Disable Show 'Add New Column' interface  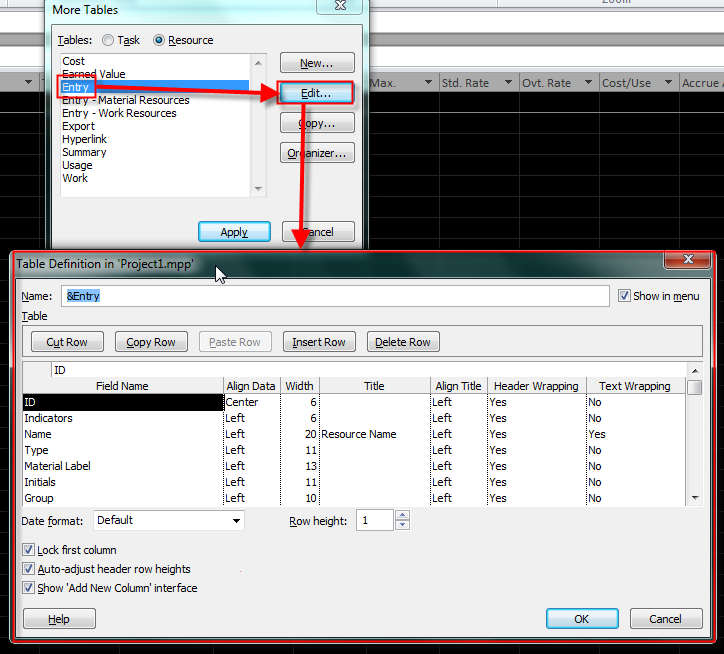coord(28,588)
